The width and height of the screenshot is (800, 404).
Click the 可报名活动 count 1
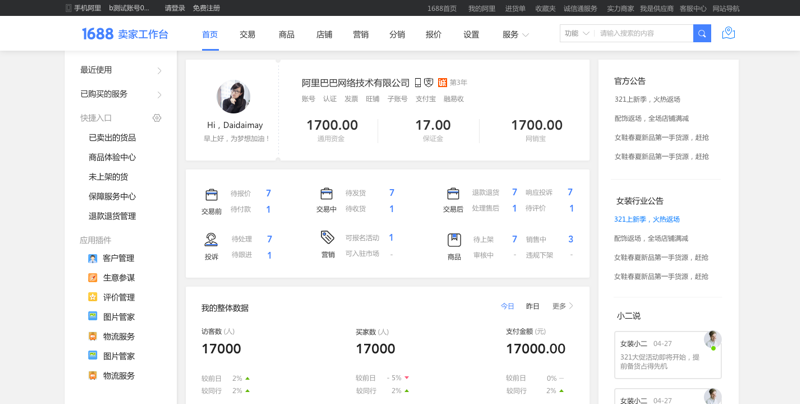coord(391,238)
